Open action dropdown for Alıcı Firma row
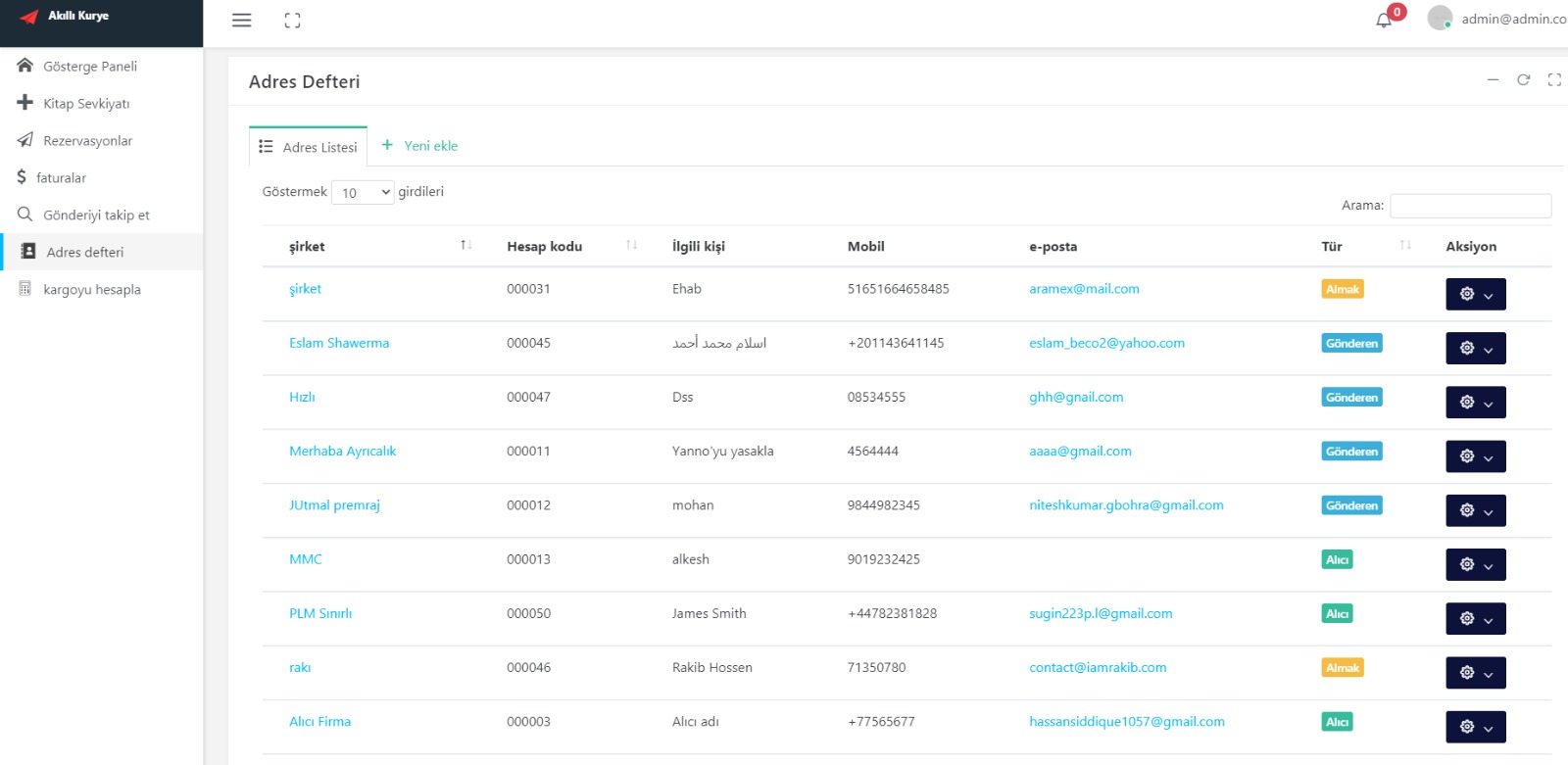 (1476, 727)
